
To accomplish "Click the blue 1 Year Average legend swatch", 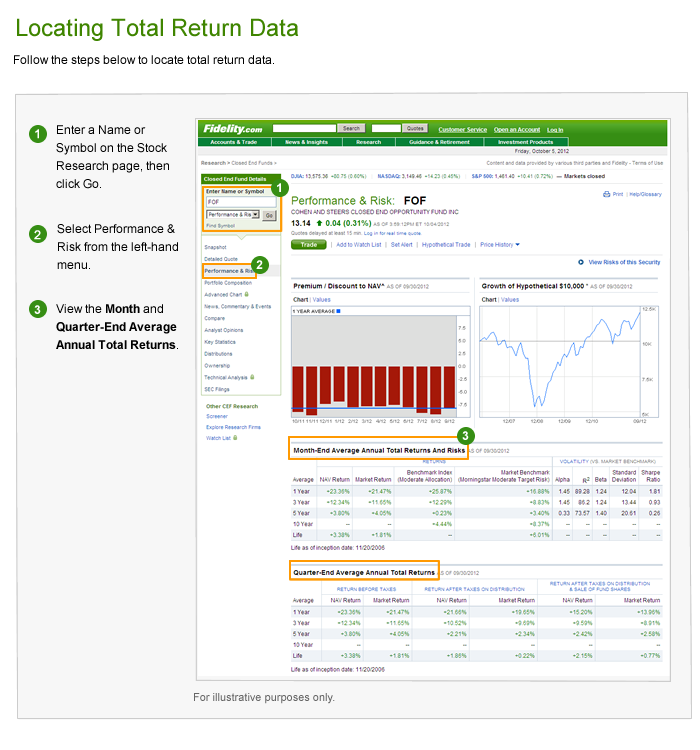I will point(338,311).
